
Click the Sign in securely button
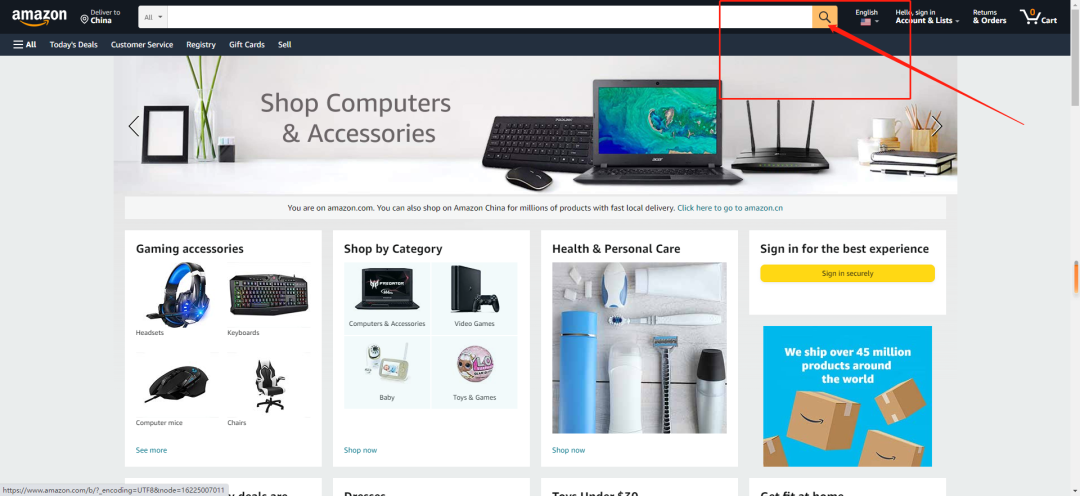tap(847, 273)
